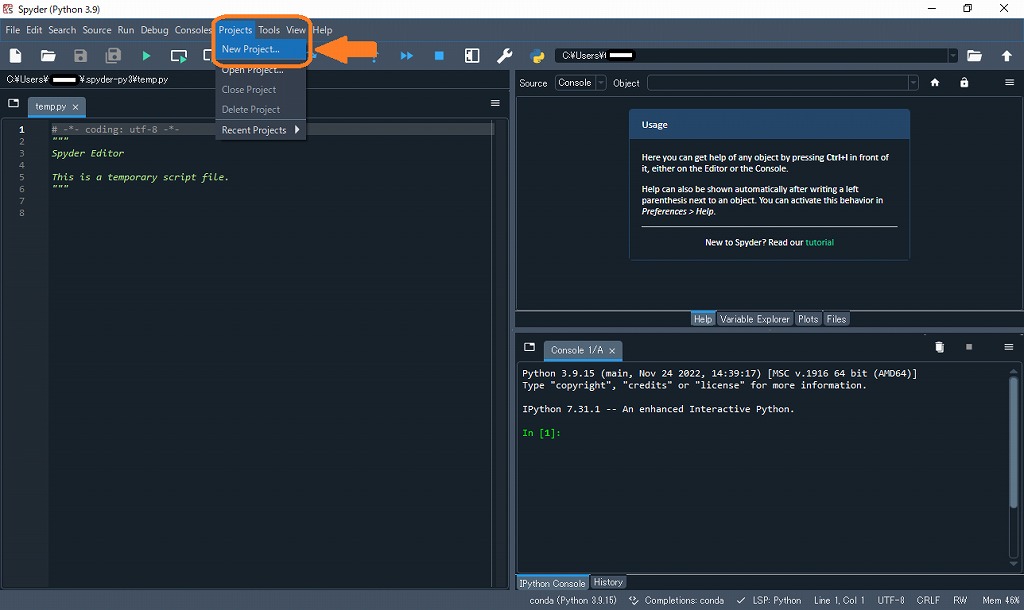Open the Run menu
This screenshot has height=610, width=1024.
click(126, 30)
